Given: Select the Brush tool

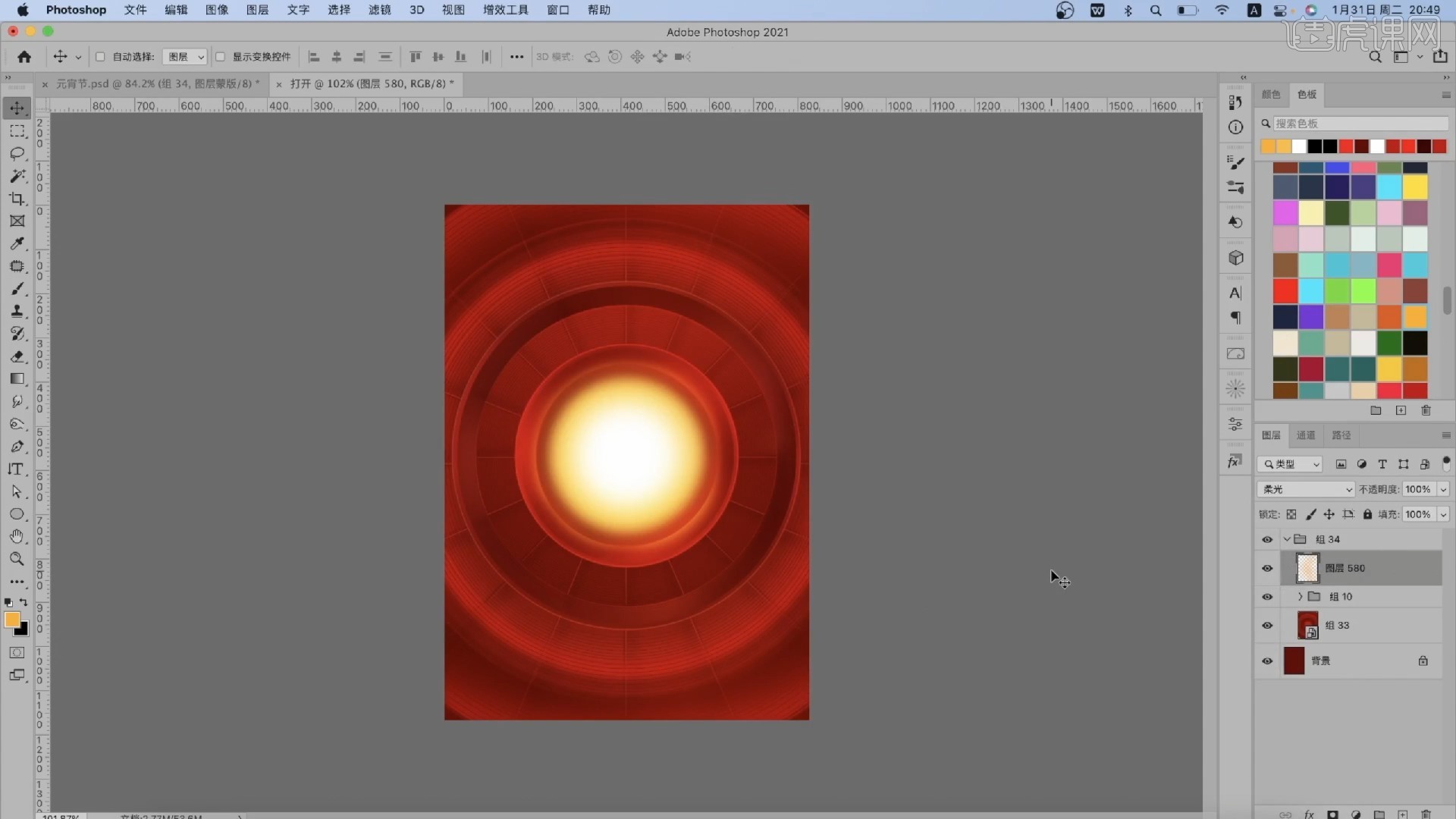Looking at the screenshot, I should click(17, 289).
